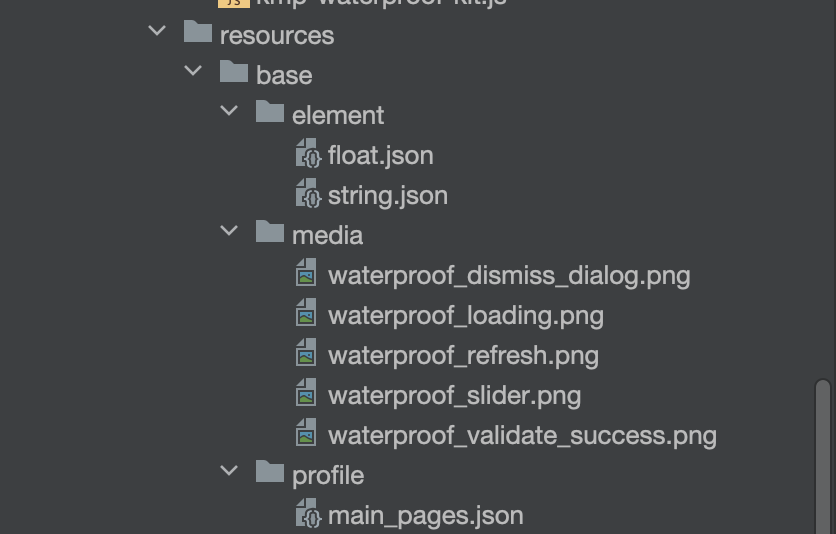Click the vertical scrollbar thumb
Image resolution: width=836 pixels, height=534 pixels.
coord(823,456)
